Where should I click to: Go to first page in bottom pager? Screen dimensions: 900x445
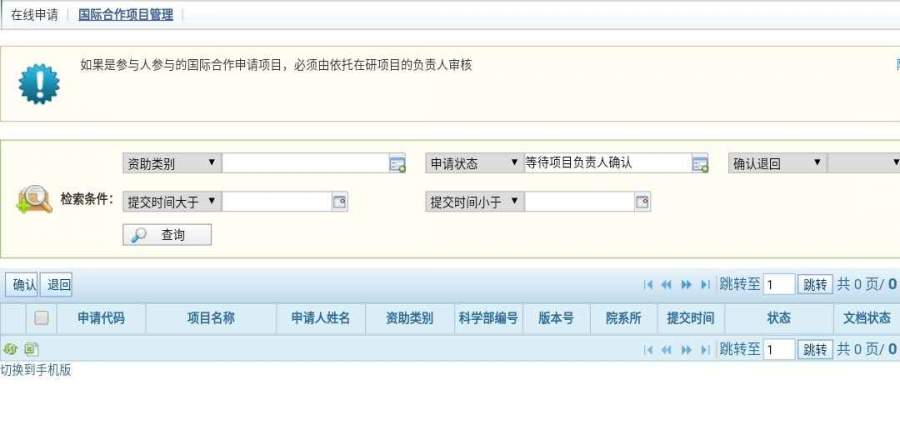648,350
